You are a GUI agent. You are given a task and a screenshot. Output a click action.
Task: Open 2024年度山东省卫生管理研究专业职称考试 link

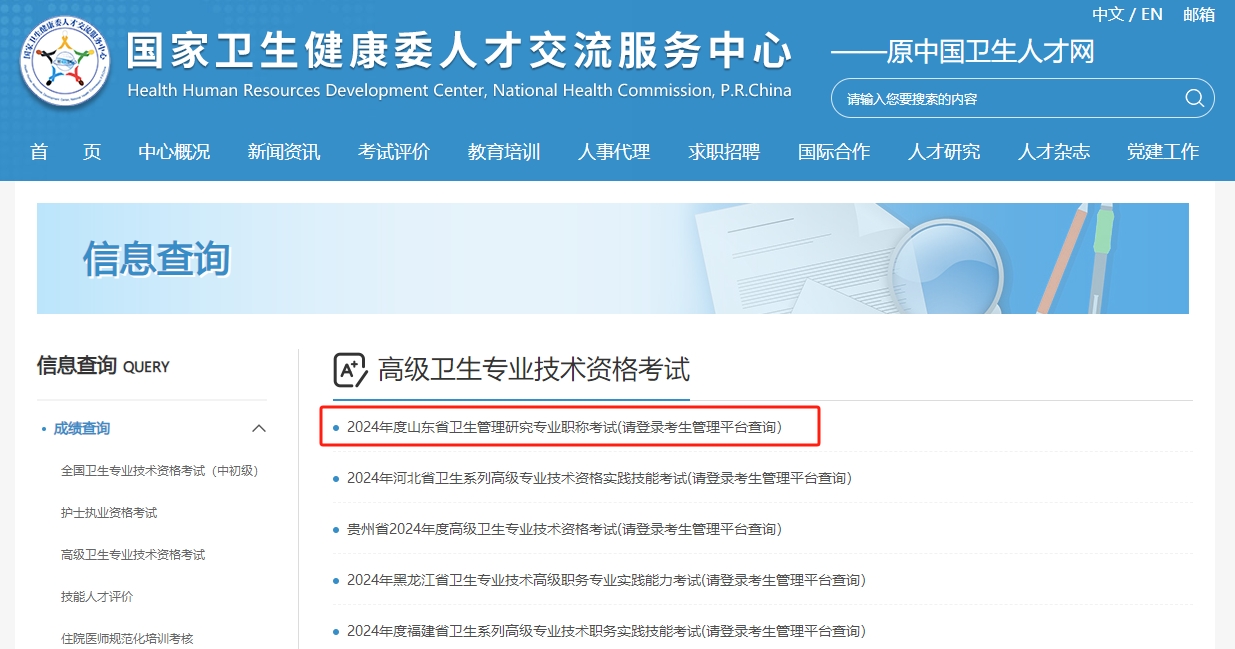click(x=564, y=427)
